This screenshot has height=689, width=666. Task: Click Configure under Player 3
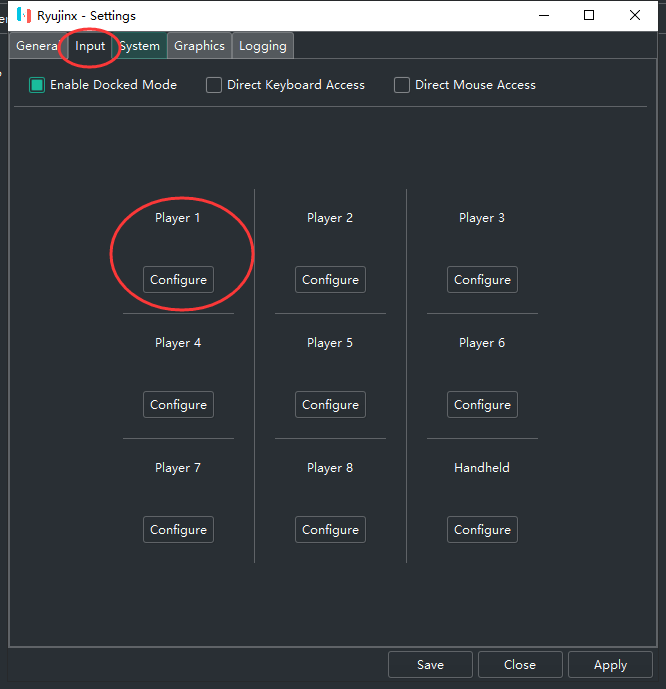coord(482,280)
